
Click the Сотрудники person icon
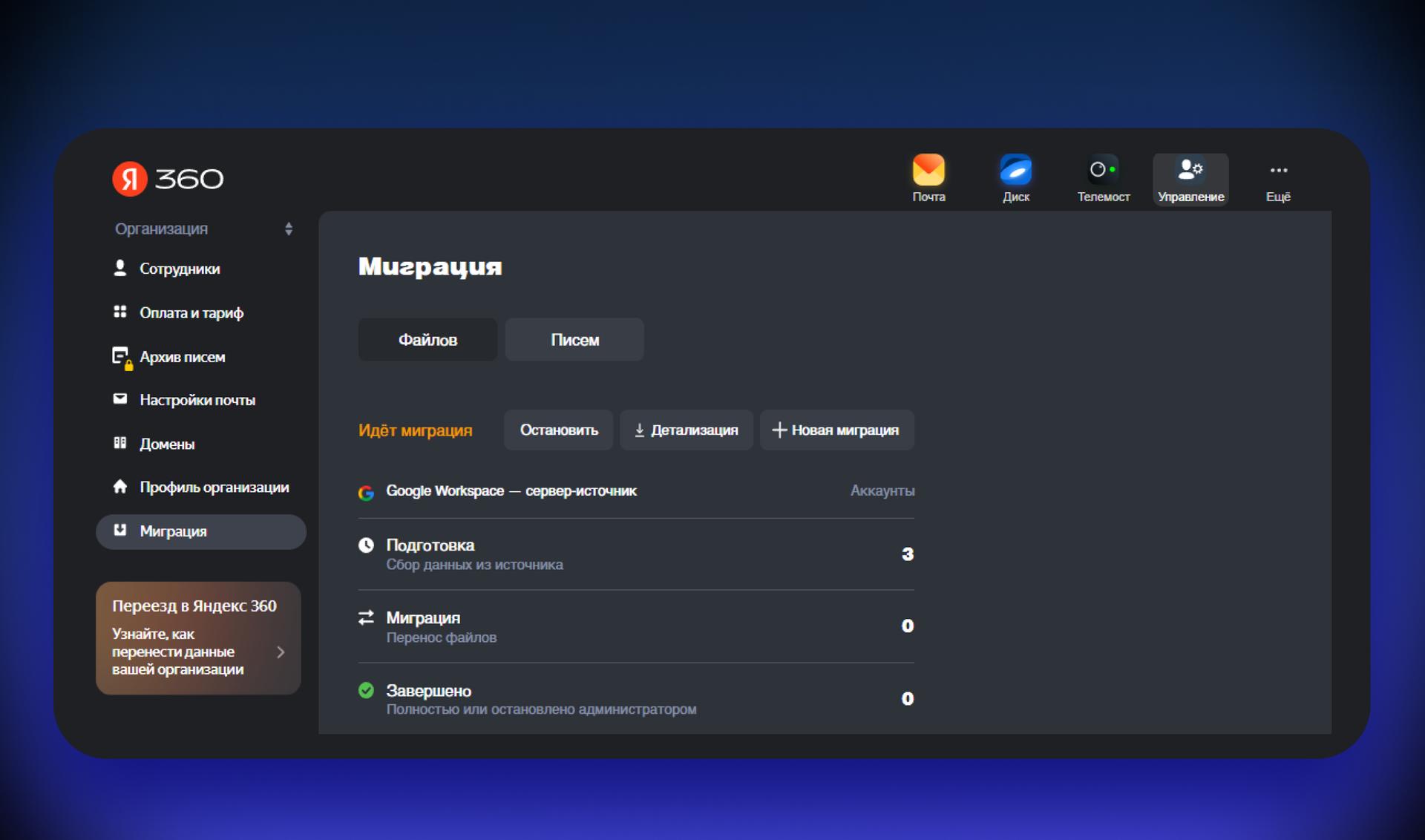[119, 268]
